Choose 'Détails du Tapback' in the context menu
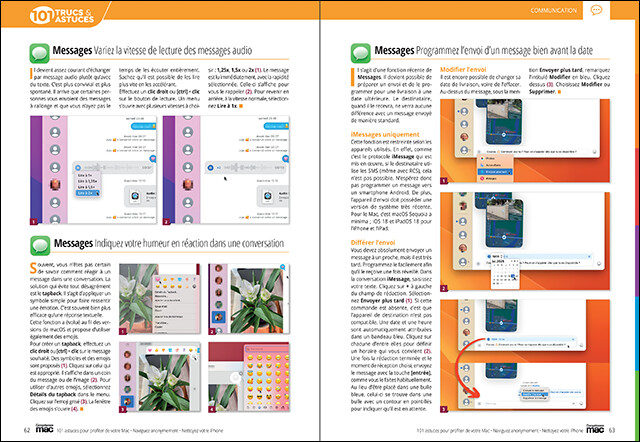This screenshot has height=442, width=640. [x=167, y=292]
